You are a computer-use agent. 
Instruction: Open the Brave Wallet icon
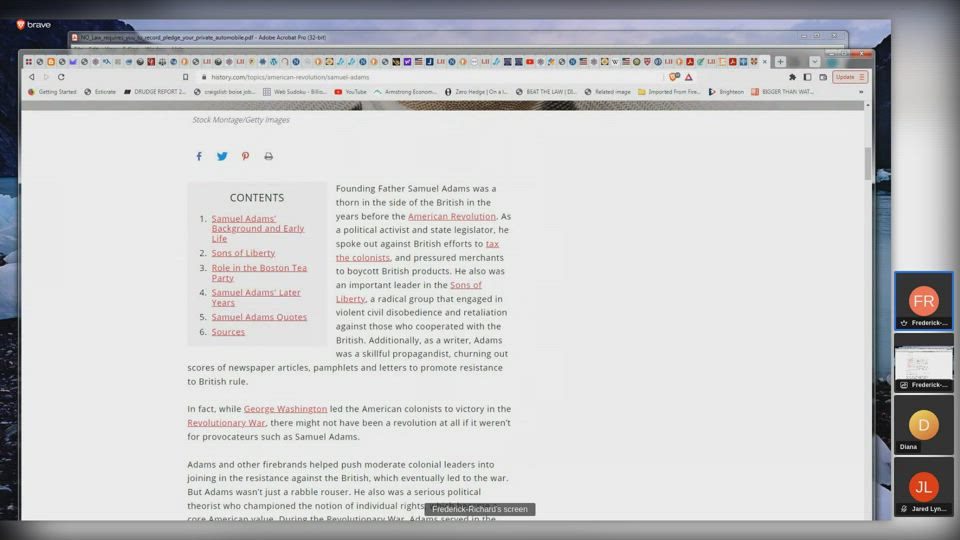pyautogui.click(x=823, y=77)
